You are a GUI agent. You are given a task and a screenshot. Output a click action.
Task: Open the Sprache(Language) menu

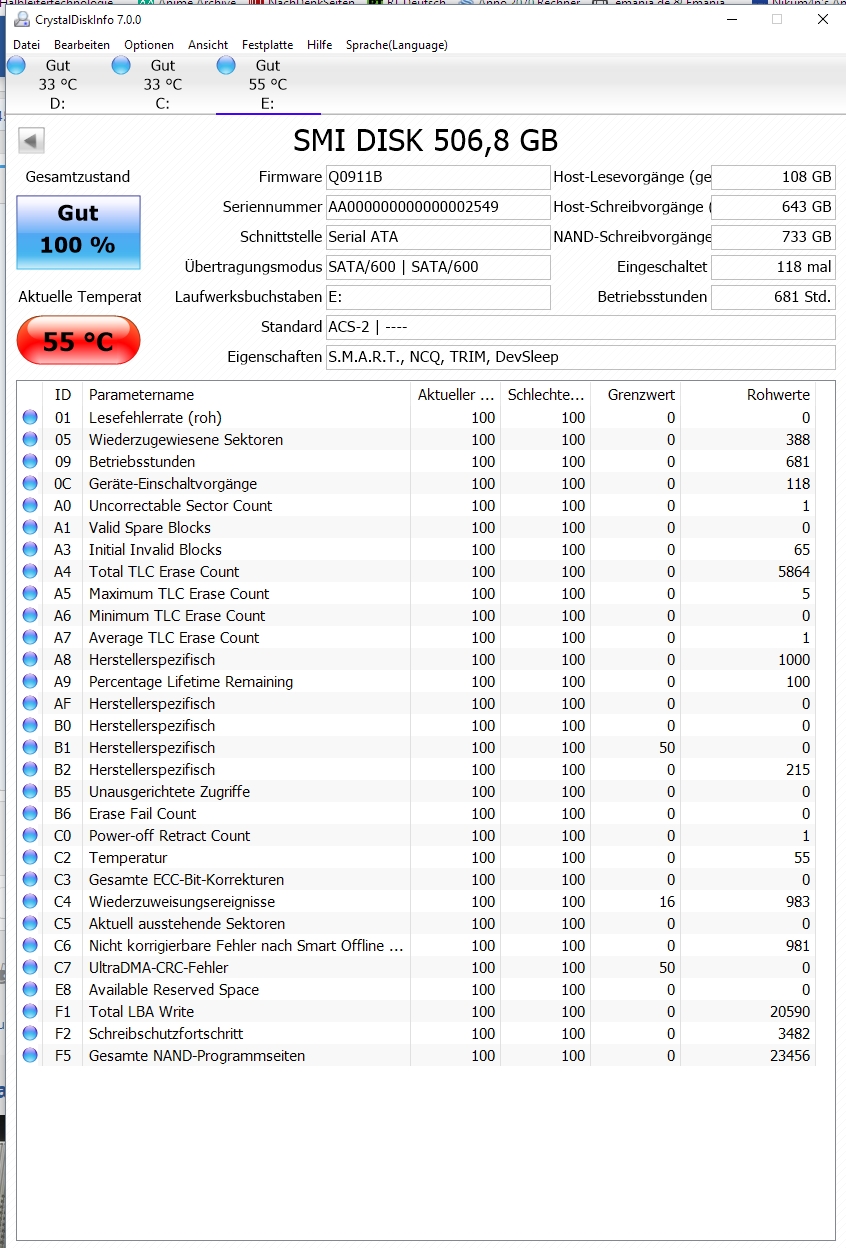click(397, 45)
